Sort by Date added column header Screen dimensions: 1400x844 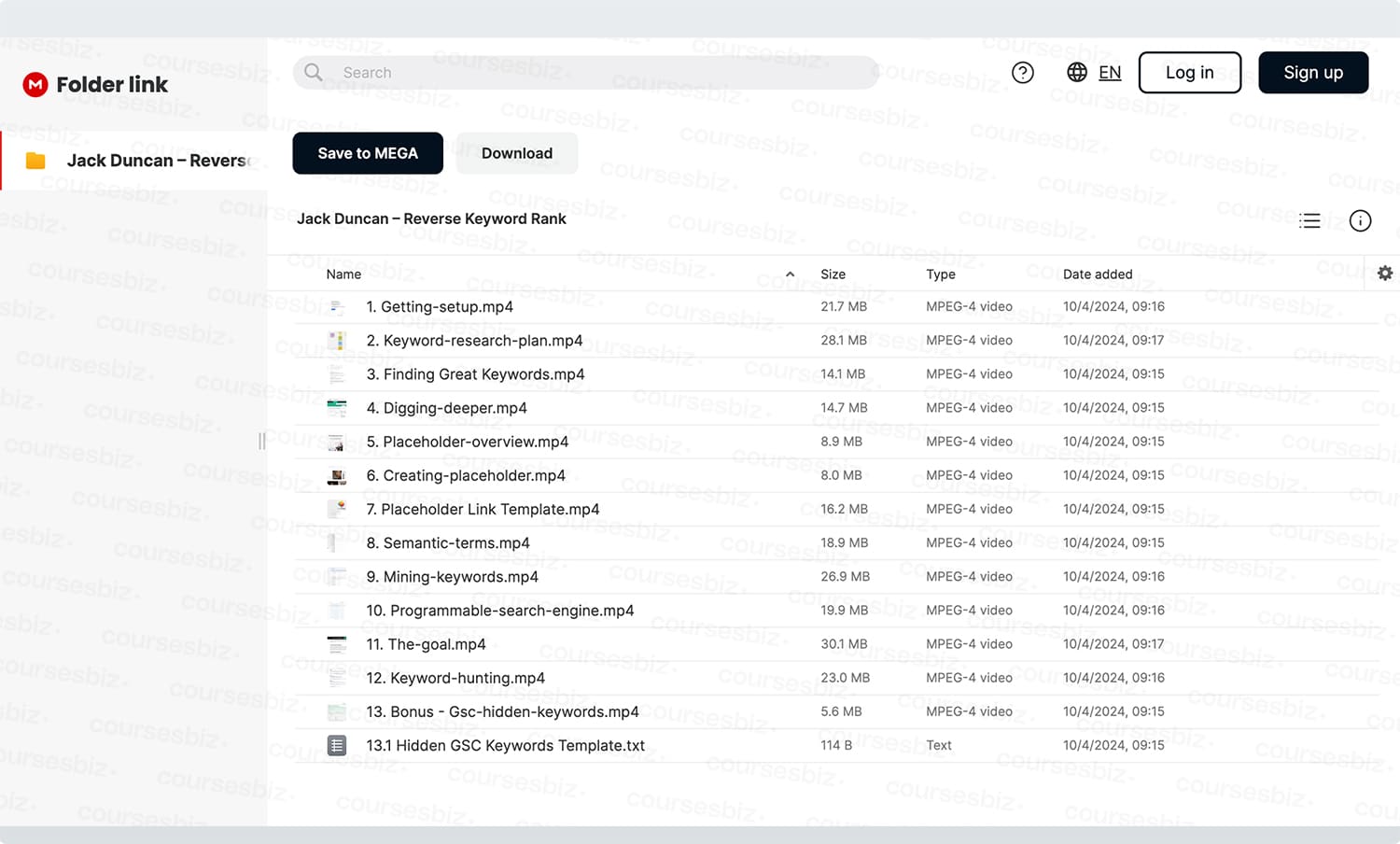click(x=1098, y=274)
